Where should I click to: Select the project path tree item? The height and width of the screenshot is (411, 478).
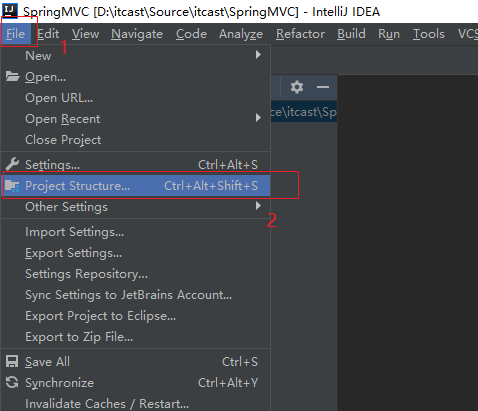point(304,112)
